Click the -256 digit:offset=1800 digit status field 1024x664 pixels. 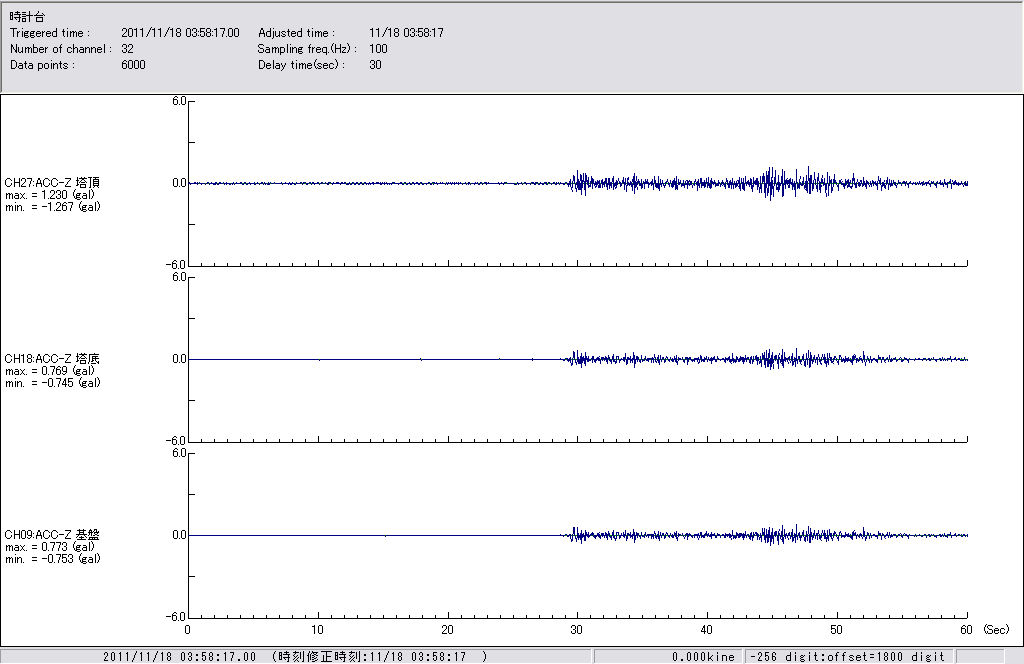tap(846, 657)
